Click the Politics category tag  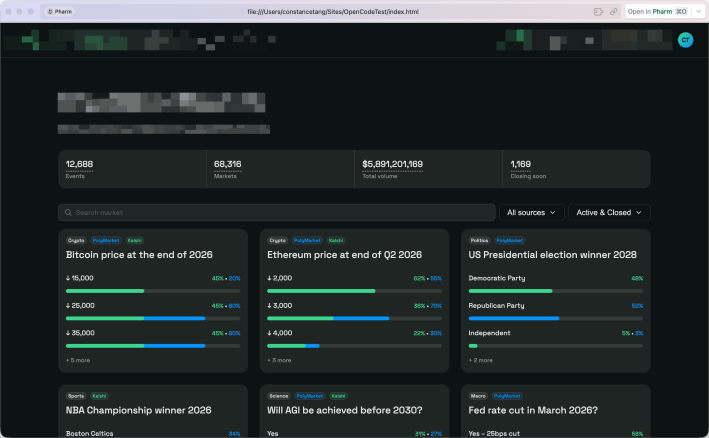tap(479, 241)
